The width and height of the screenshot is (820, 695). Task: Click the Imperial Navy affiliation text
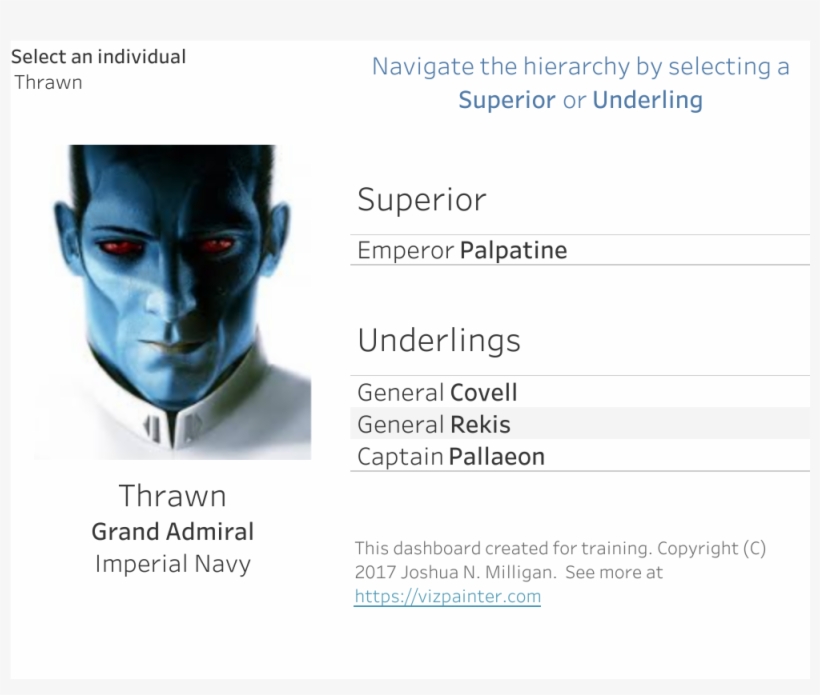tap(172, 564)
